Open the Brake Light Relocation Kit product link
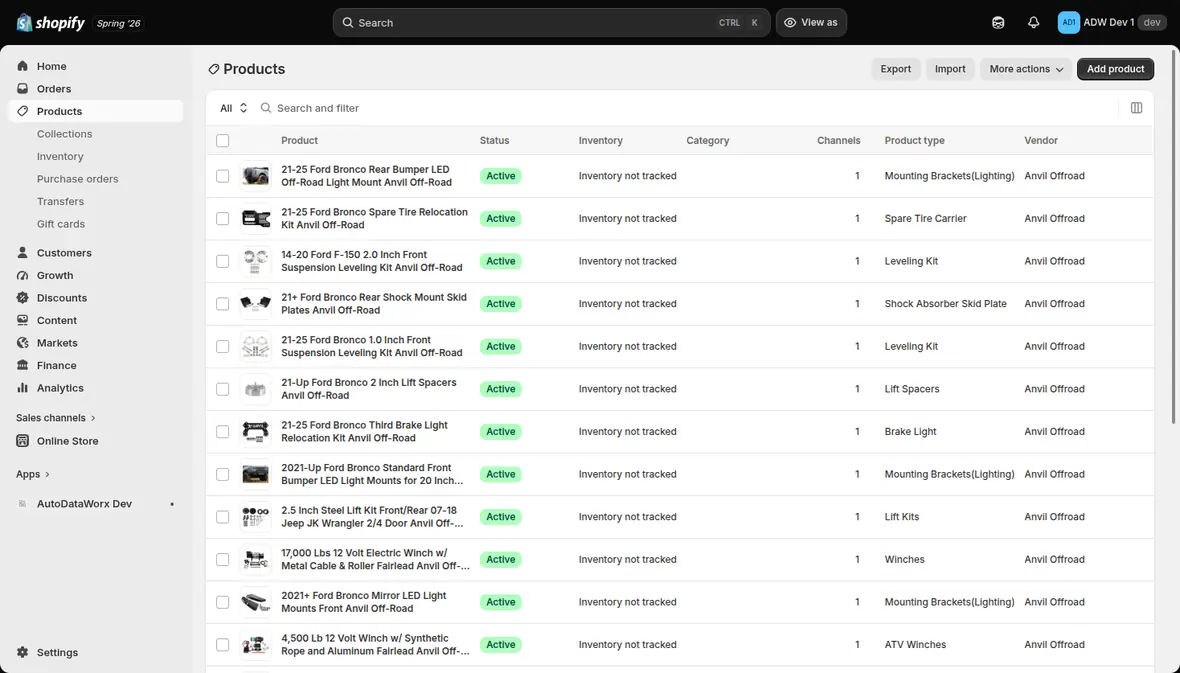Screen dimensions: 1180x673 coord(364,432)
